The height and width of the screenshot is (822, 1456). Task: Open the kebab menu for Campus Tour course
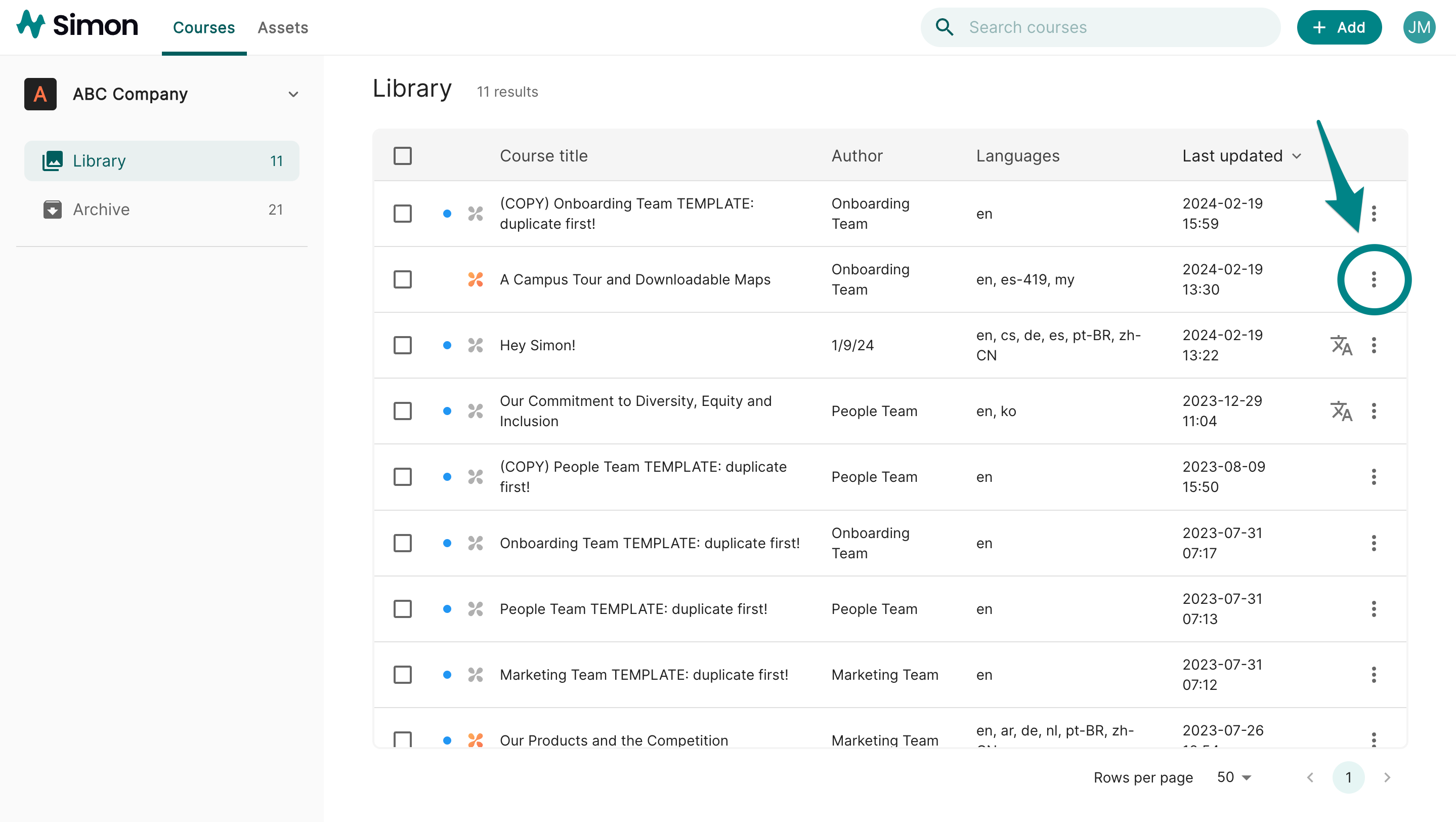1375,279
